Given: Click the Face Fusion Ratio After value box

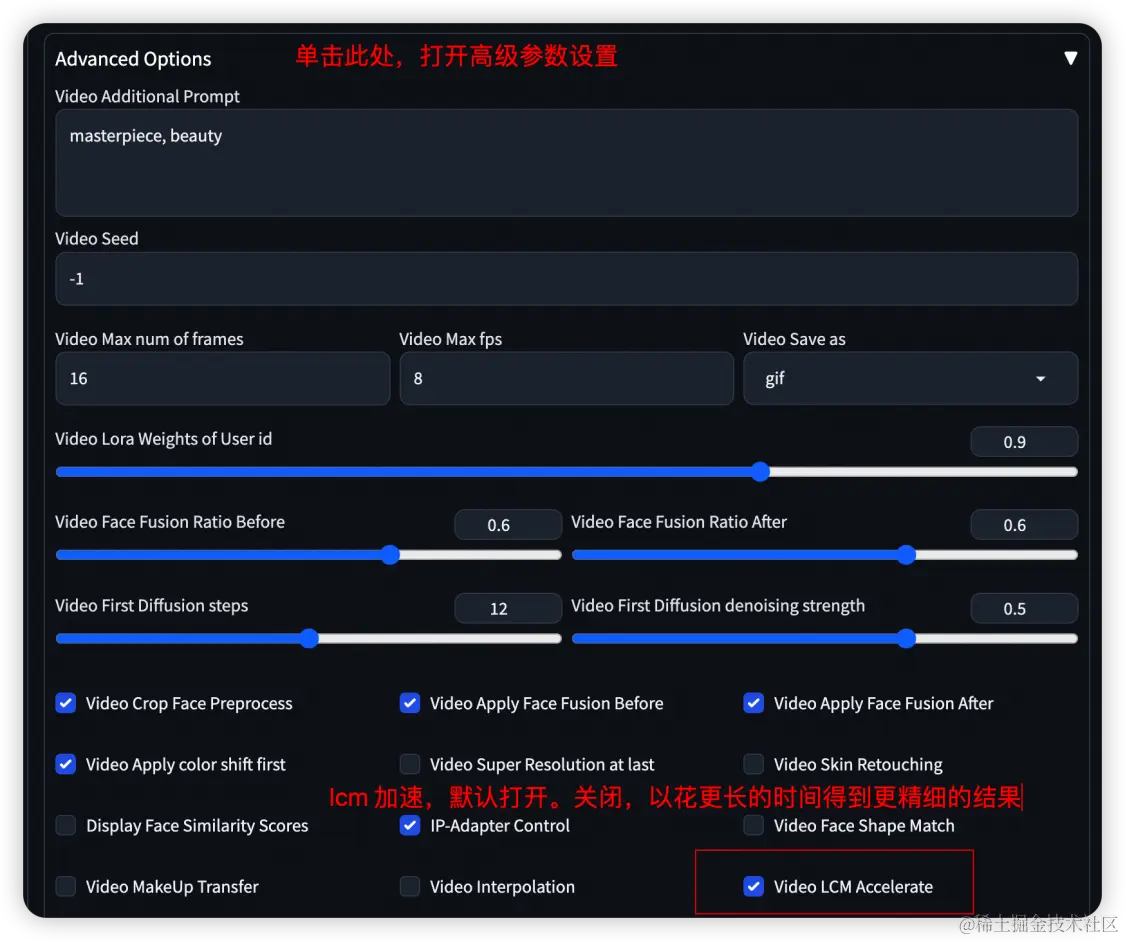Looking at the screenshot, I should click(1023, 525).
